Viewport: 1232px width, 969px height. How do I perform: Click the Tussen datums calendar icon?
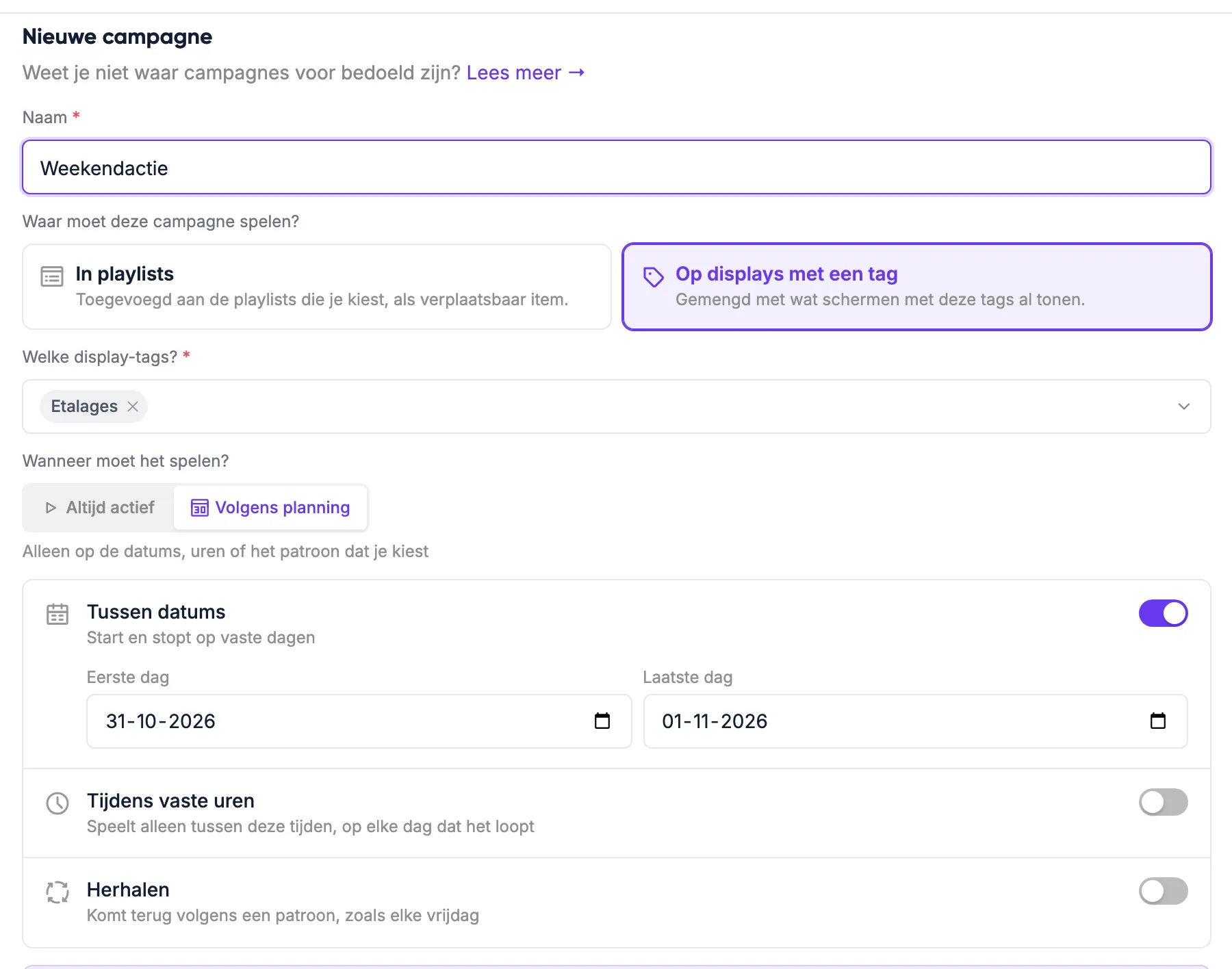[x=57, y=614]
